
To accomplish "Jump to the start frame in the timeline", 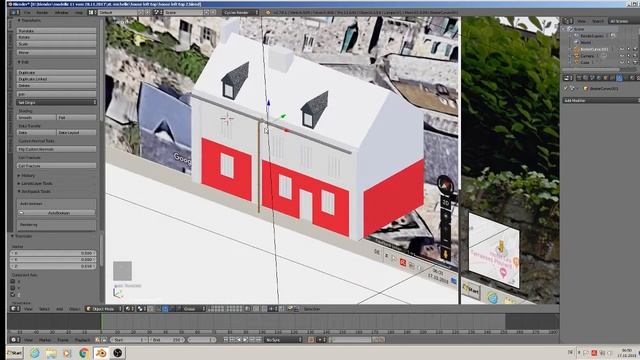I will pos(226,340).
